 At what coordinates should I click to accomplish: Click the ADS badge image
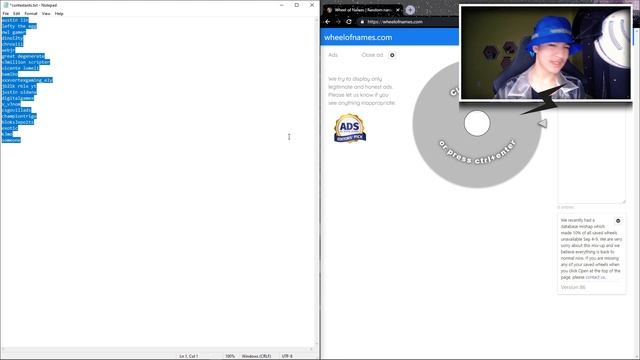[350, 128]
